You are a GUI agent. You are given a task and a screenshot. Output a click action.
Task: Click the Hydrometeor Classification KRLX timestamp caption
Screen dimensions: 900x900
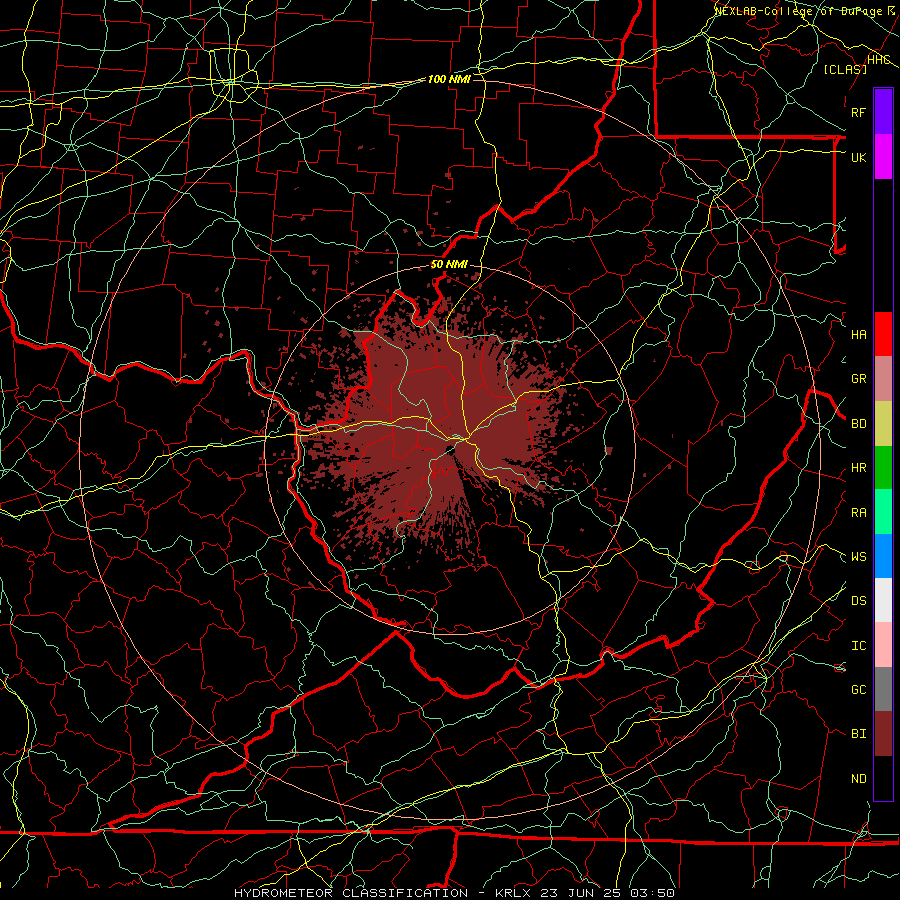(454, 893)
